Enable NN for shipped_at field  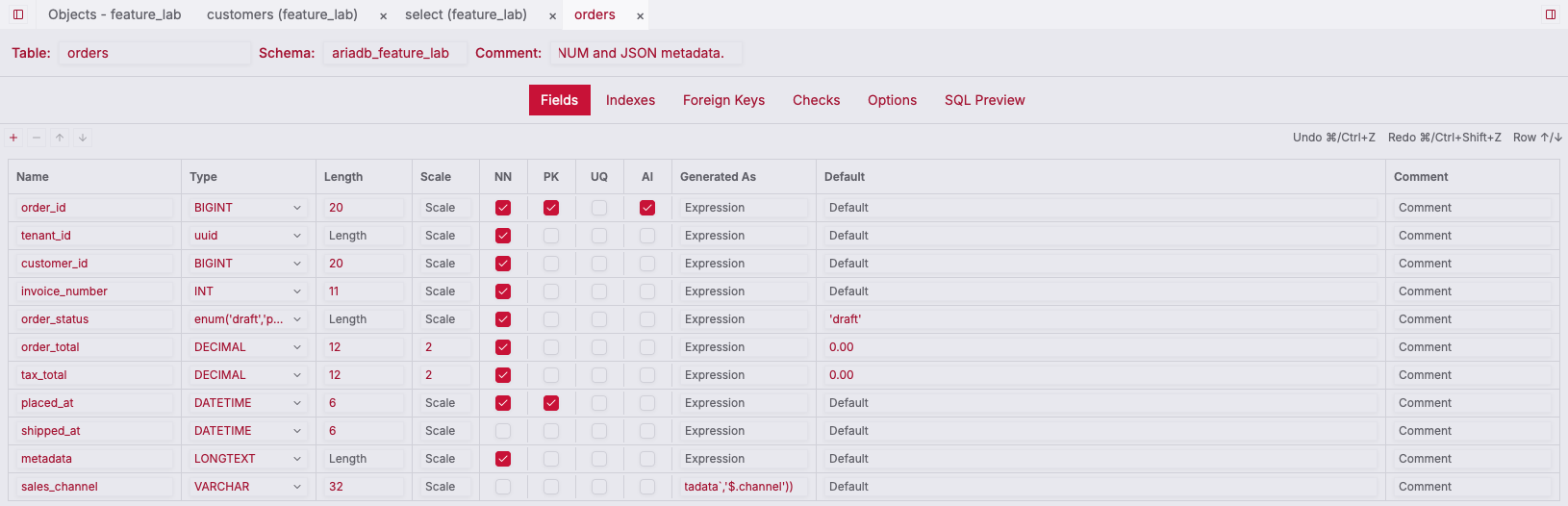click(x=503, y=431)
